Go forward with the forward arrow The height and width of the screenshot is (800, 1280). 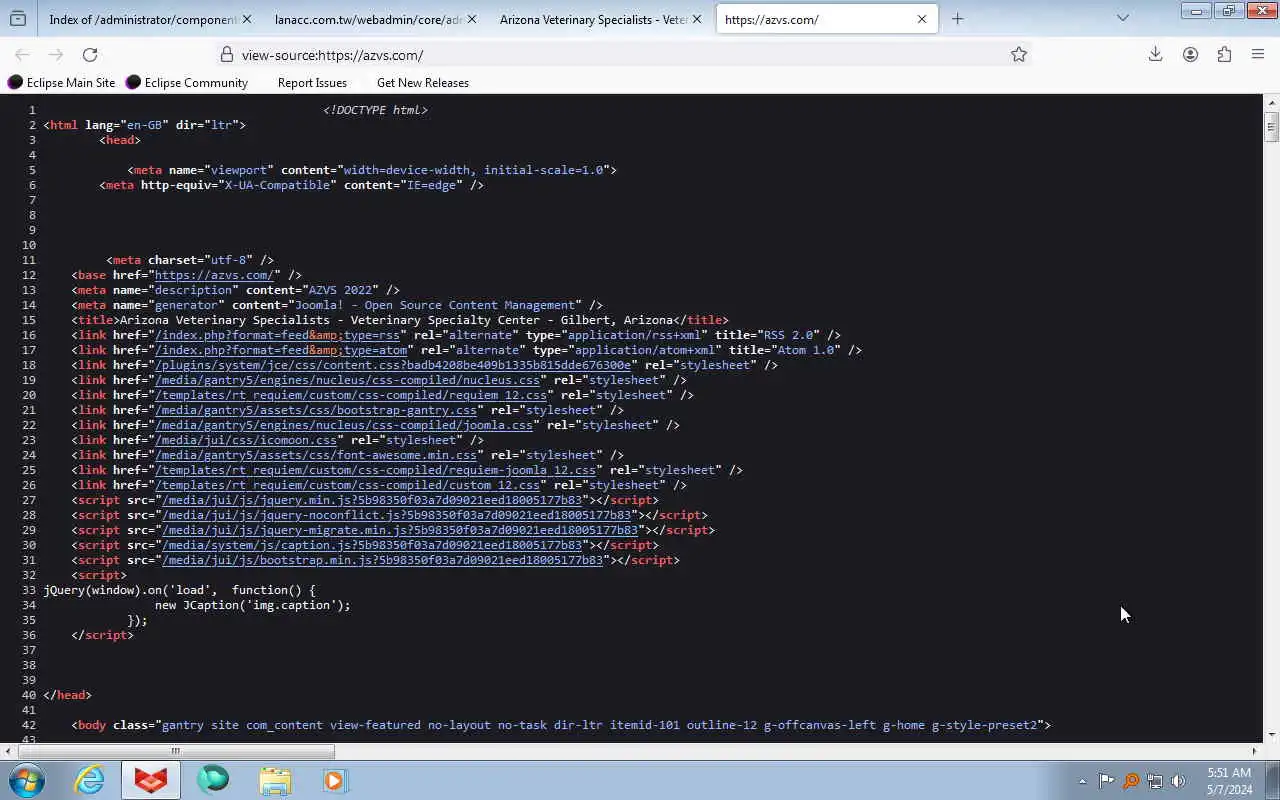[56, 55]
